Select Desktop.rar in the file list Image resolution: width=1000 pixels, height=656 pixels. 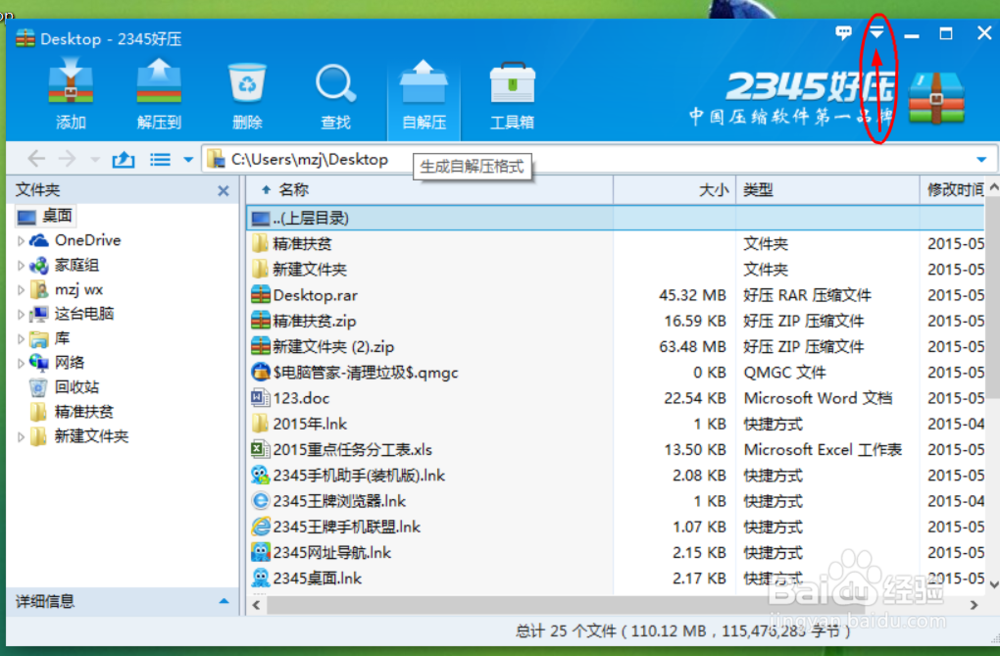point(615,295)
